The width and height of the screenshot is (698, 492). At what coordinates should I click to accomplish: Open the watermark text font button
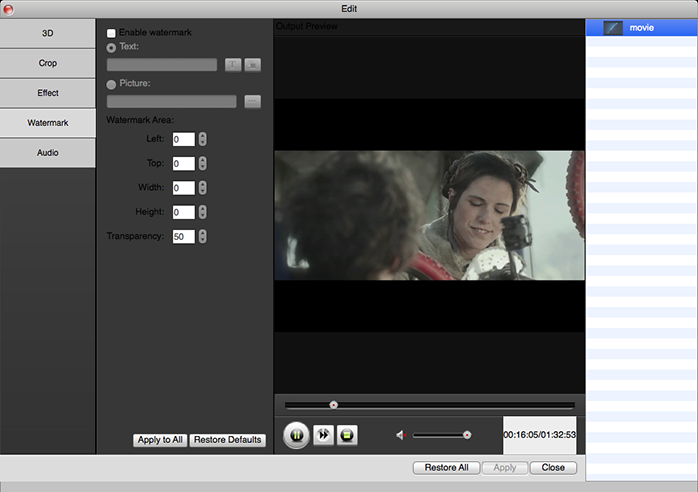click(233, 65)
